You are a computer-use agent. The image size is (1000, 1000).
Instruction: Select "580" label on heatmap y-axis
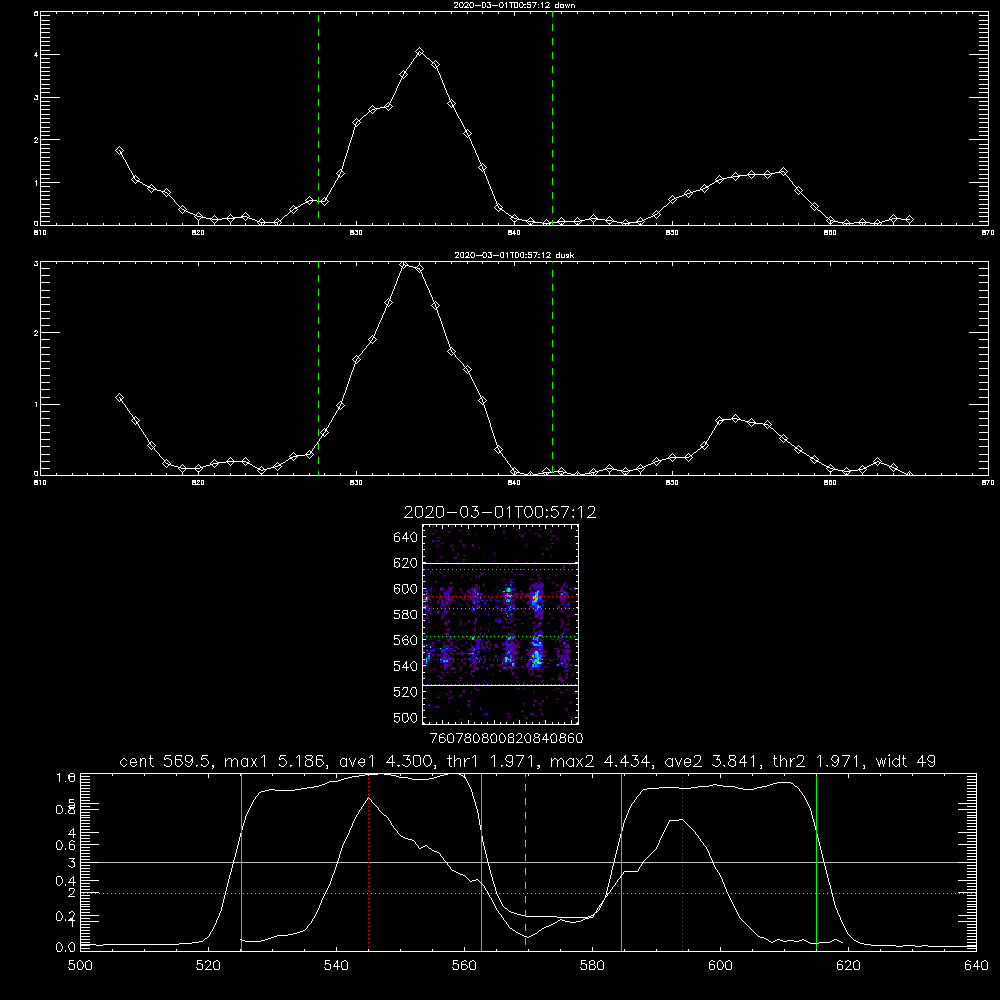(x=406, y=615)
